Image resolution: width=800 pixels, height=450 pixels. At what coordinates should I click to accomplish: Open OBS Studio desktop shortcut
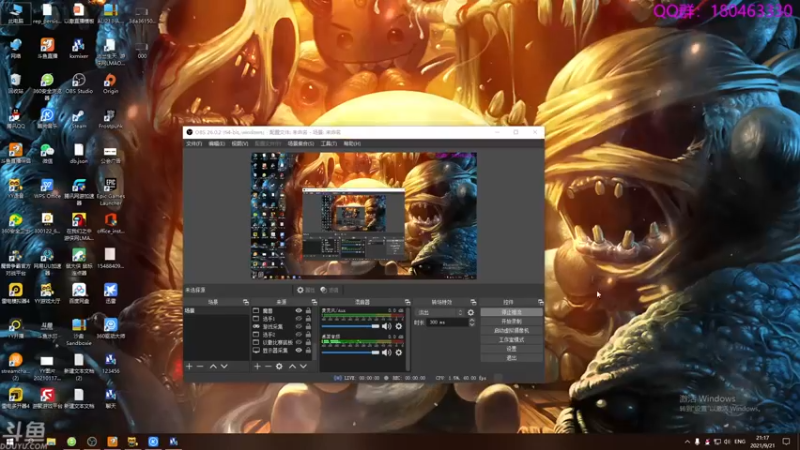click(x=79, y=84)
